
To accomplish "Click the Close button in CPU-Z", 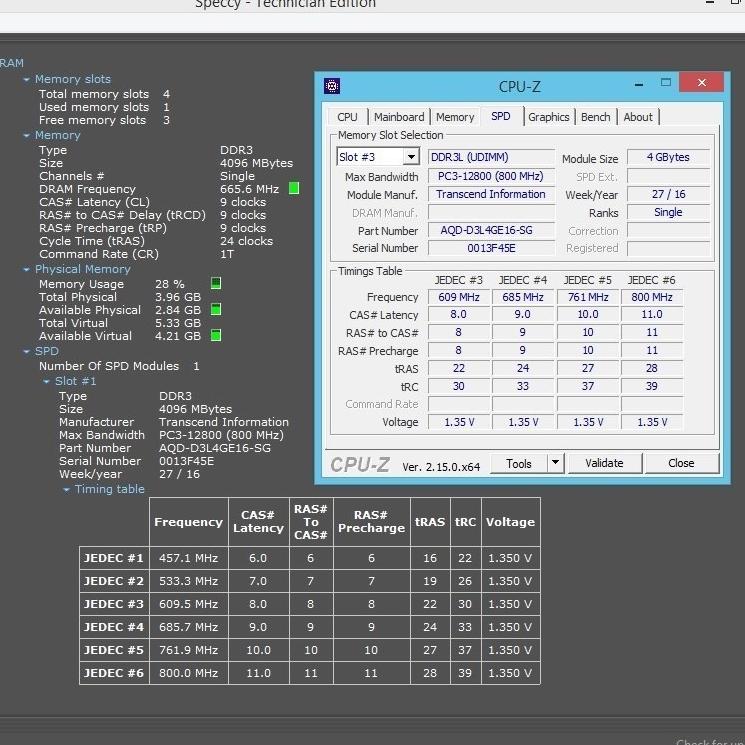I will [681, 463].
